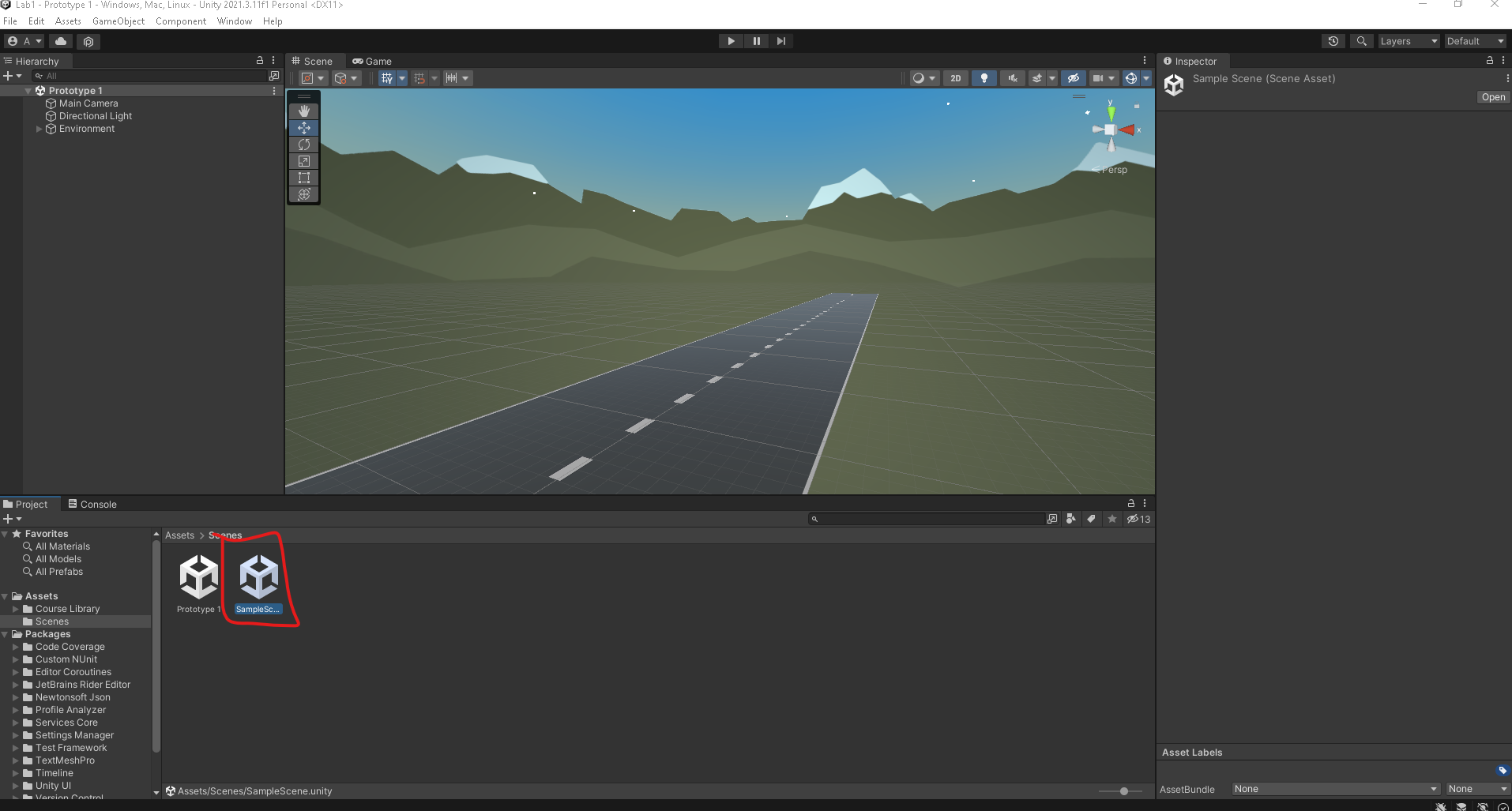Image resolution: width=1512 pixels, height=811 pixels.
Task: Open the GameObject menu
Action: click(x=118, y=21)
